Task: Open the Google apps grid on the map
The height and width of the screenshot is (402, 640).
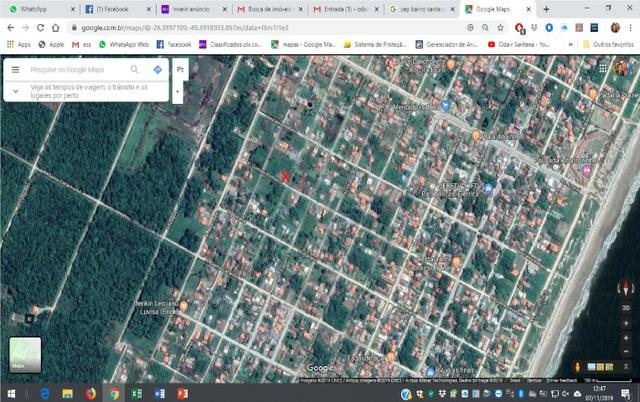Action: [603, 69]
